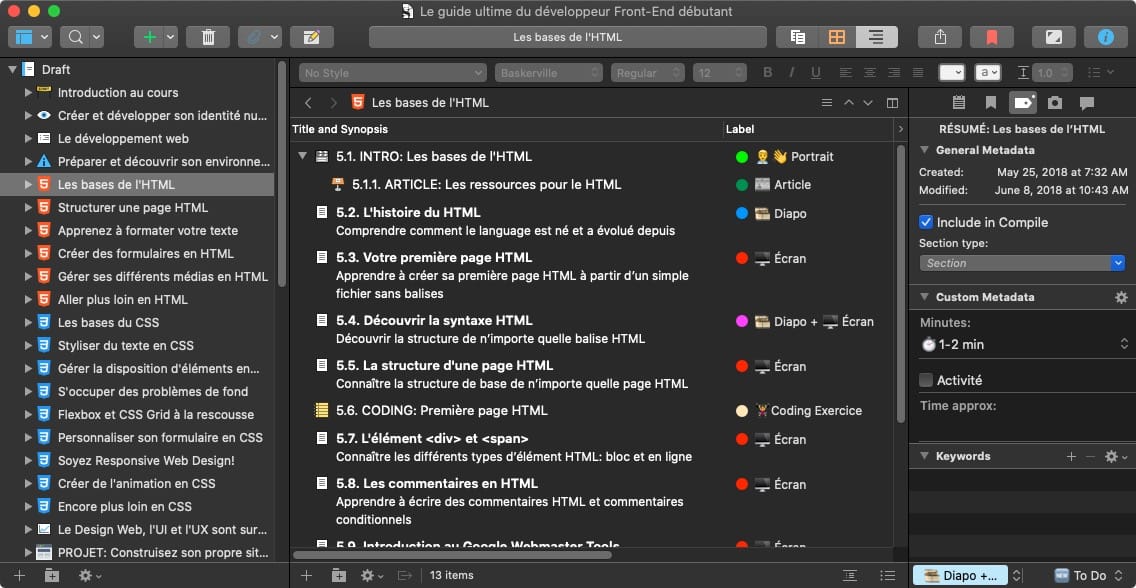Click the Les bases de l'HTML quick search field
Viewport: 1136px width, 588px height.
click(x=567, y=37)
